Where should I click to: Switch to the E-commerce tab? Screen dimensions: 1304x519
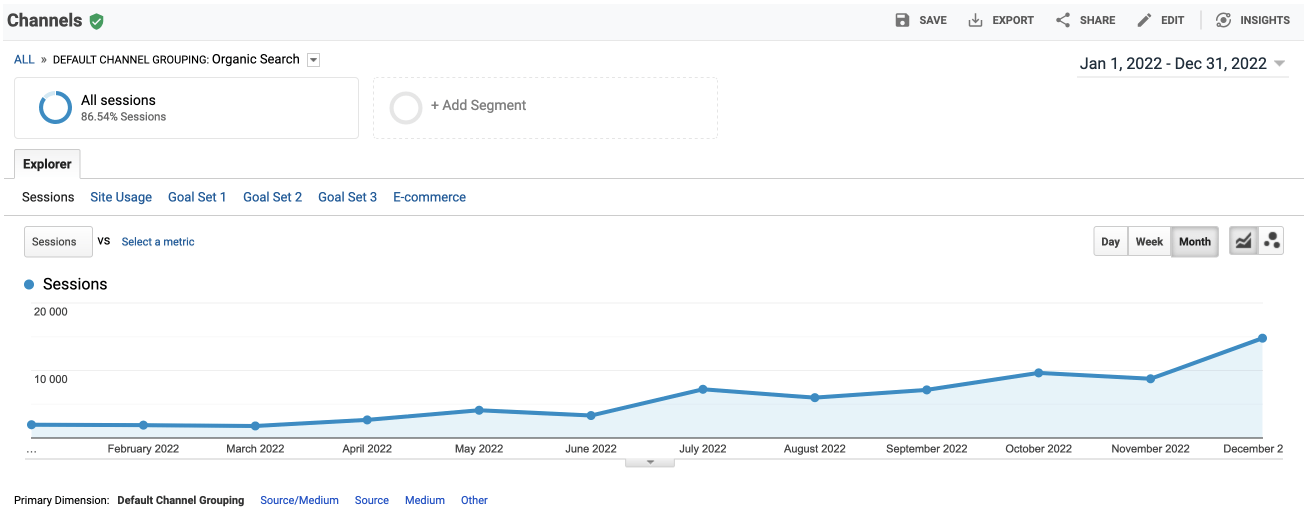click(429, 197)
